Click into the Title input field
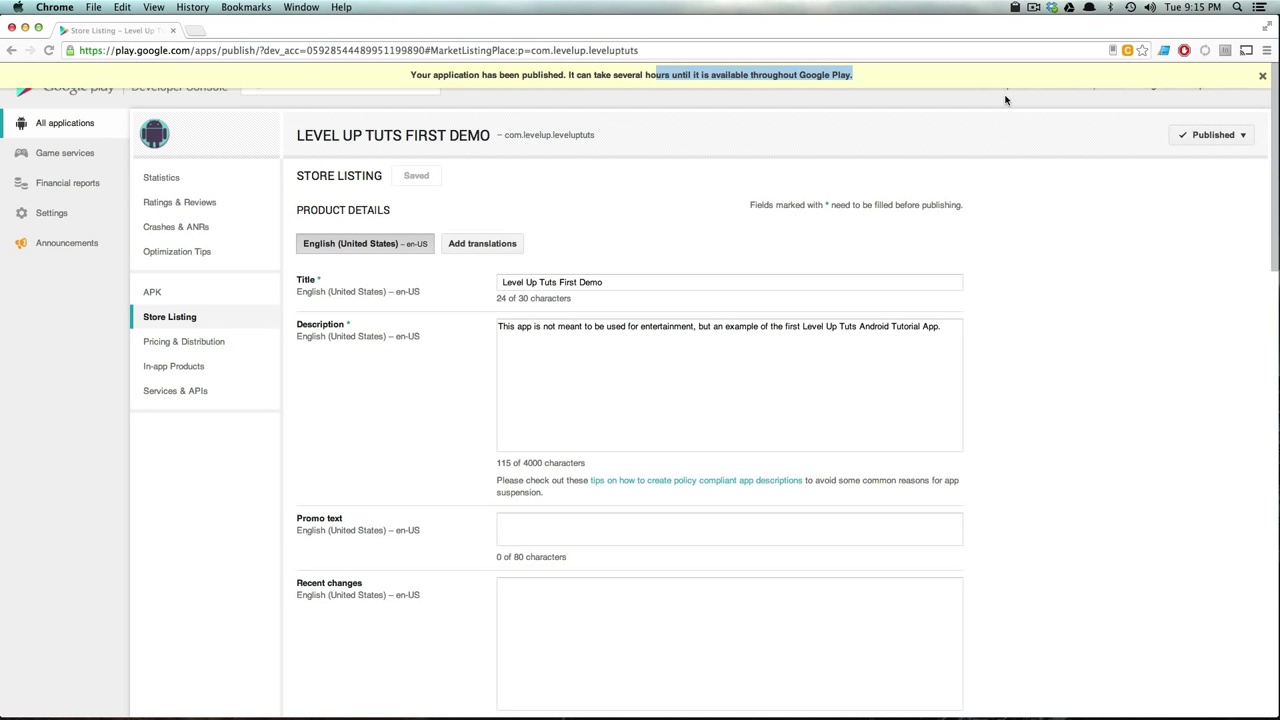This screenshot has height=720, width=1280. click(729, 282)
